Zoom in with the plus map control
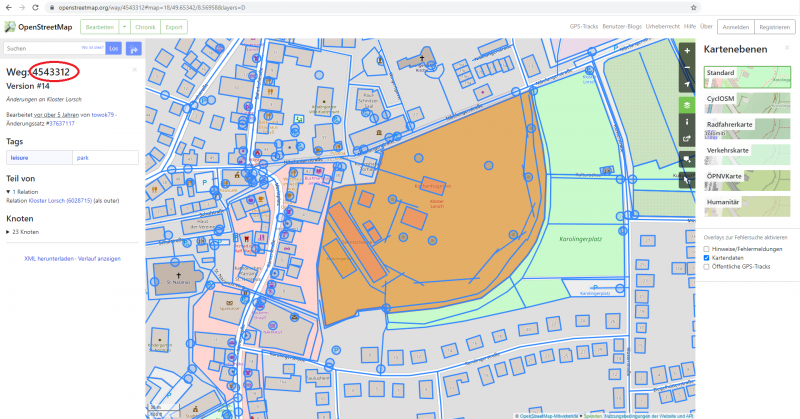 point(686,49)
